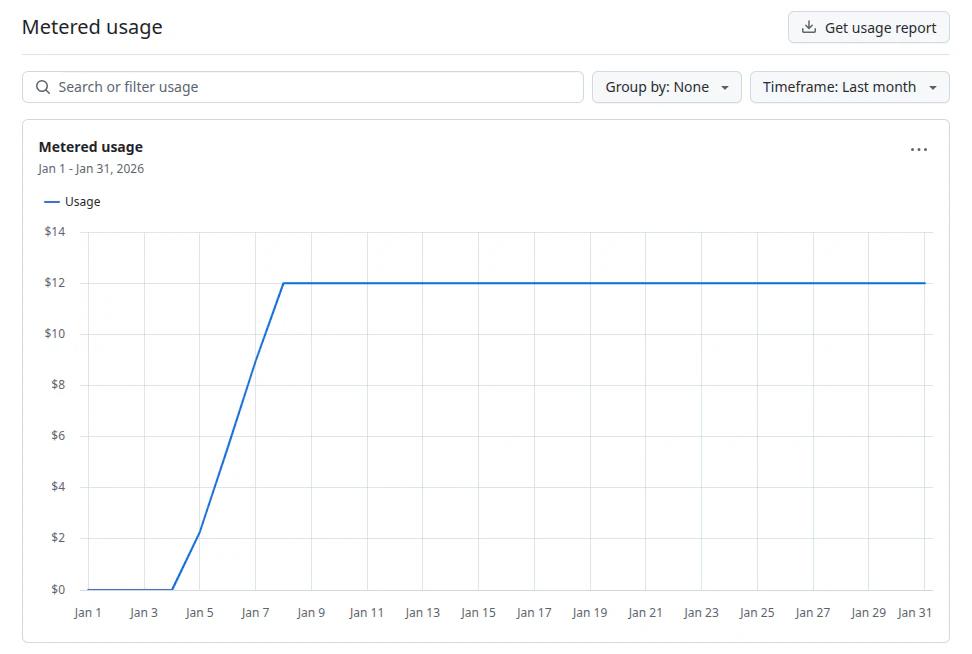Viewport: 972px width, 654px height.
Task: Click the Jan 3 x-axis label
Action: tap(144, 612)
